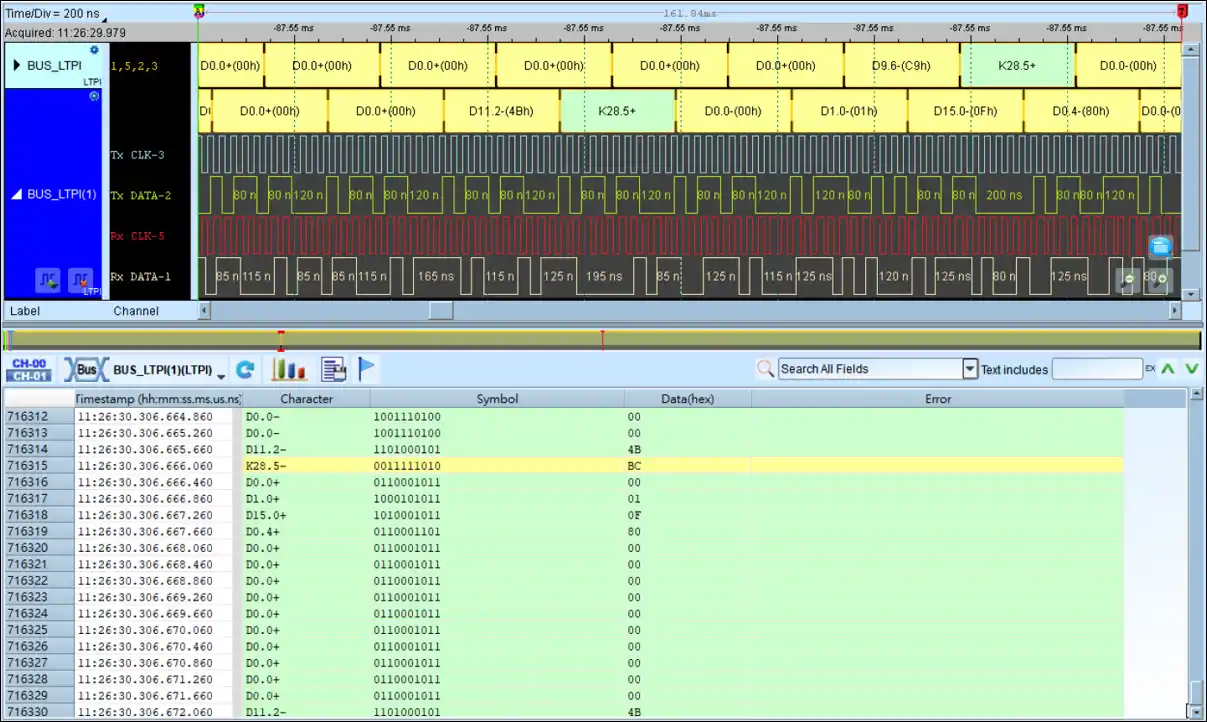Expand the BUS_LTPI bus group
The width and height of the screenshot is (1207, 722).
pyautogui.click(x=16, y=66)
